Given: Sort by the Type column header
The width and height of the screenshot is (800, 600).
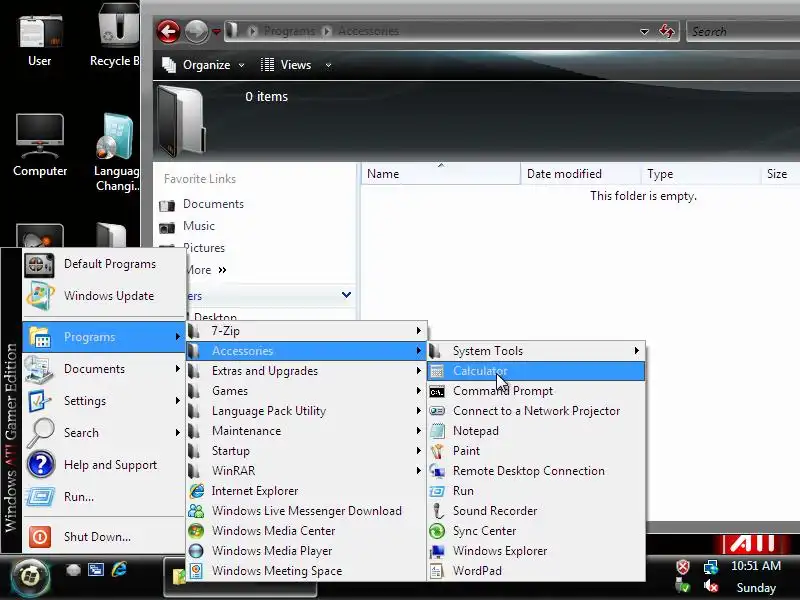Looking at the screenshot, I should pos(701,174).
